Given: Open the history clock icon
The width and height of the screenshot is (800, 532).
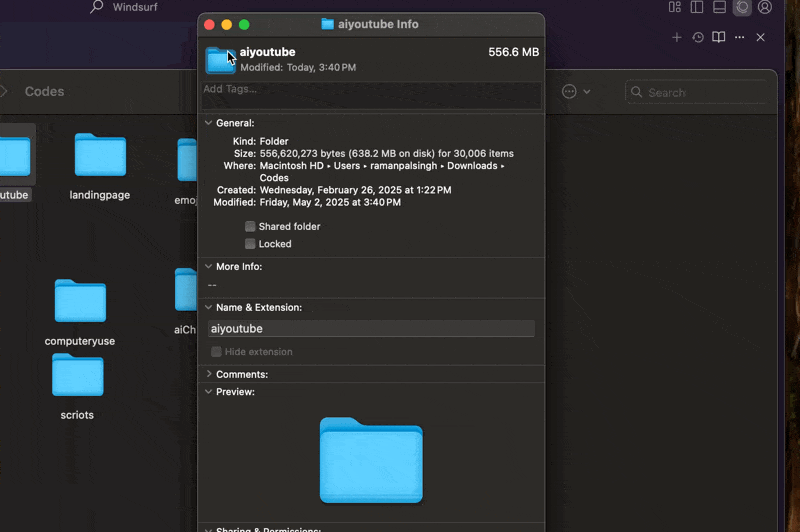Looking at the screenshot, I should tap(698, 37).
